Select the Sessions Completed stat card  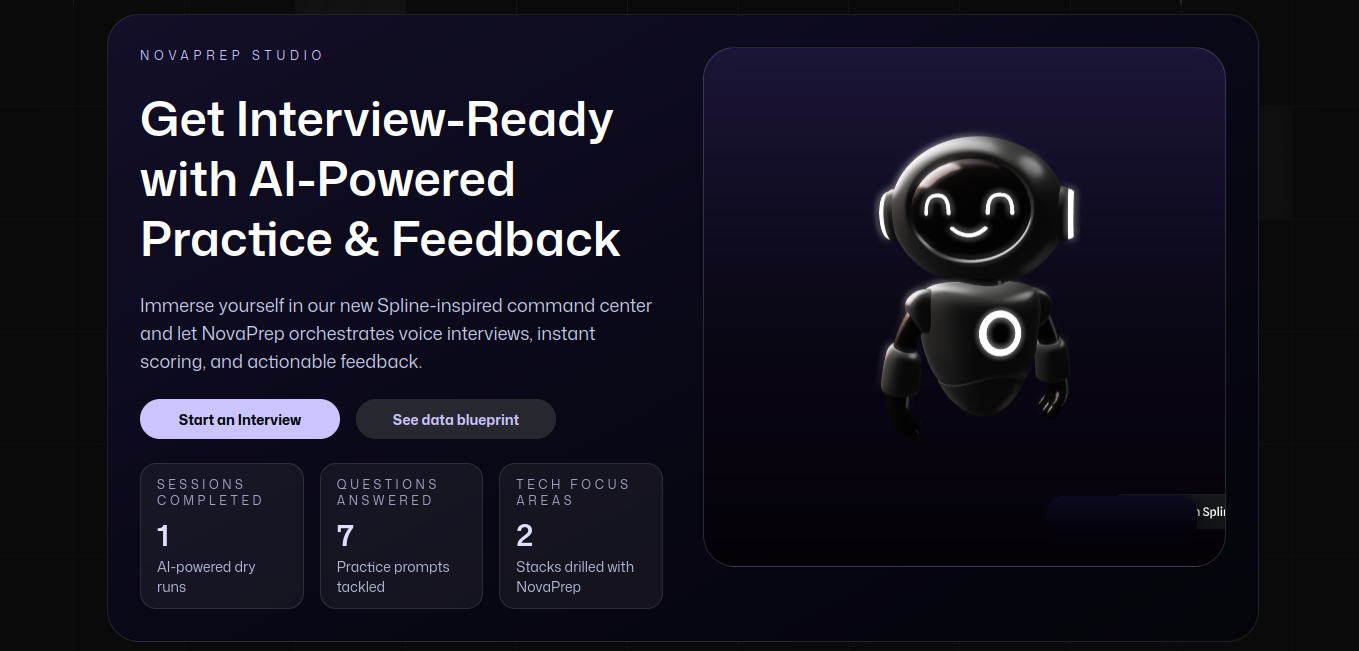[222, 535]
